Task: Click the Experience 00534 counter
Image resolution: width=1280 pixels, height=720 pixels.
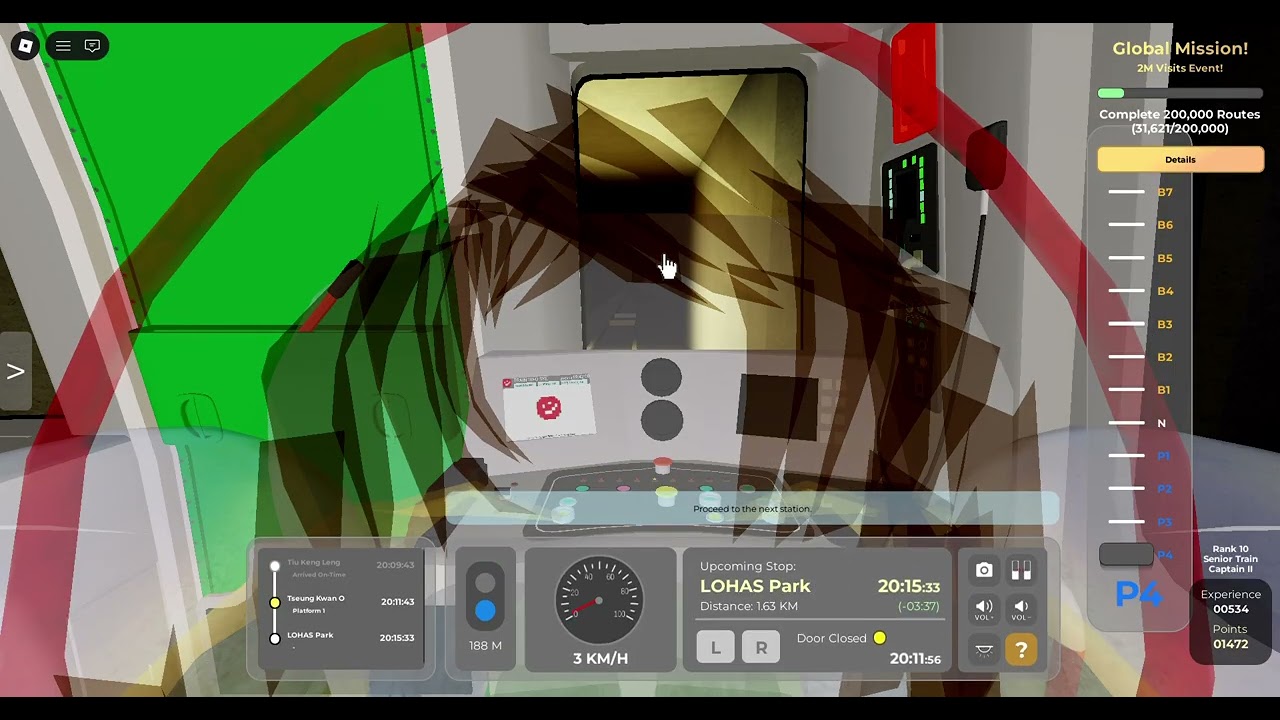Action: [x=1230, y=601]
